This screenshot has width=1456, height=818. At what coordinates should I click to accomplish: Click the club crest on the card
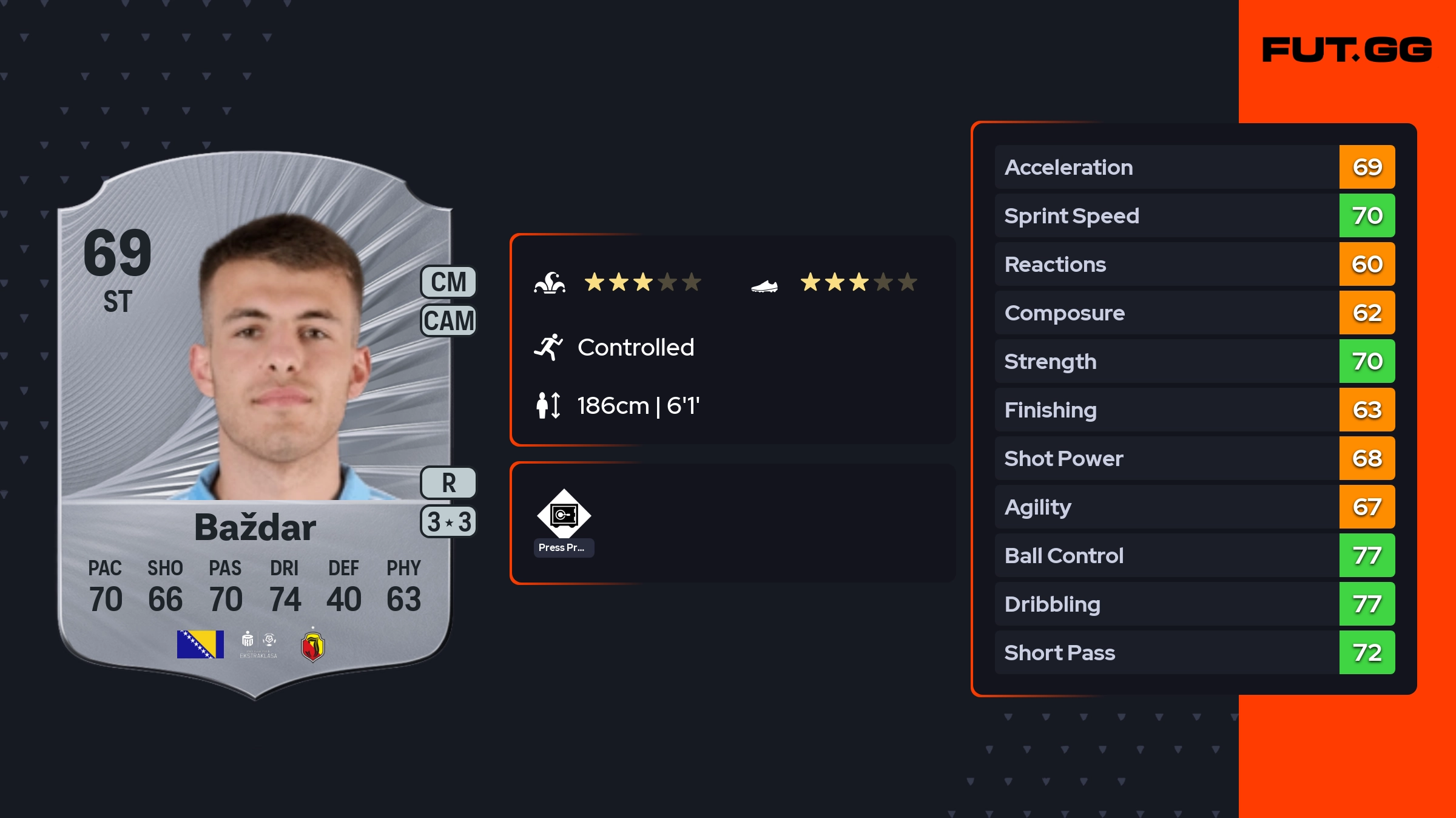coord(312,646)
